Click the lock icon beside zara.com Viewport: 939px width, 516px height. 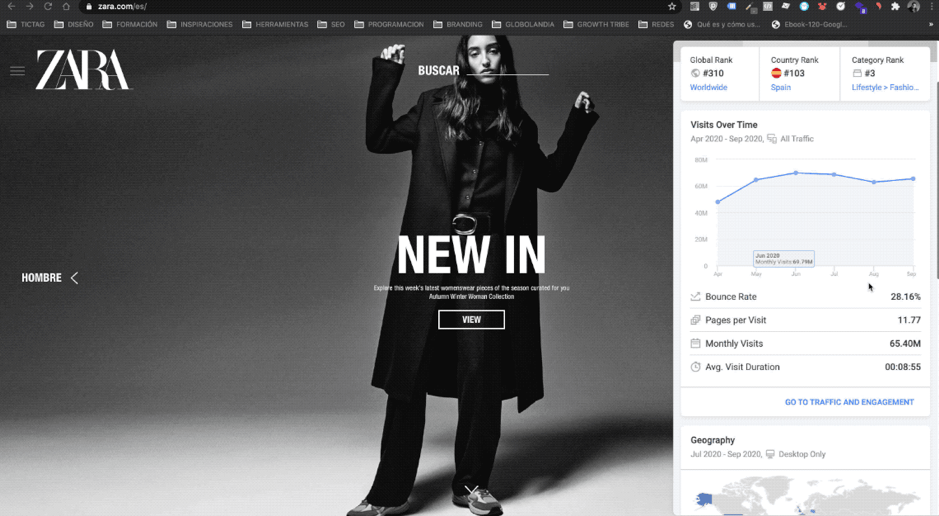(x=89, y=7)
